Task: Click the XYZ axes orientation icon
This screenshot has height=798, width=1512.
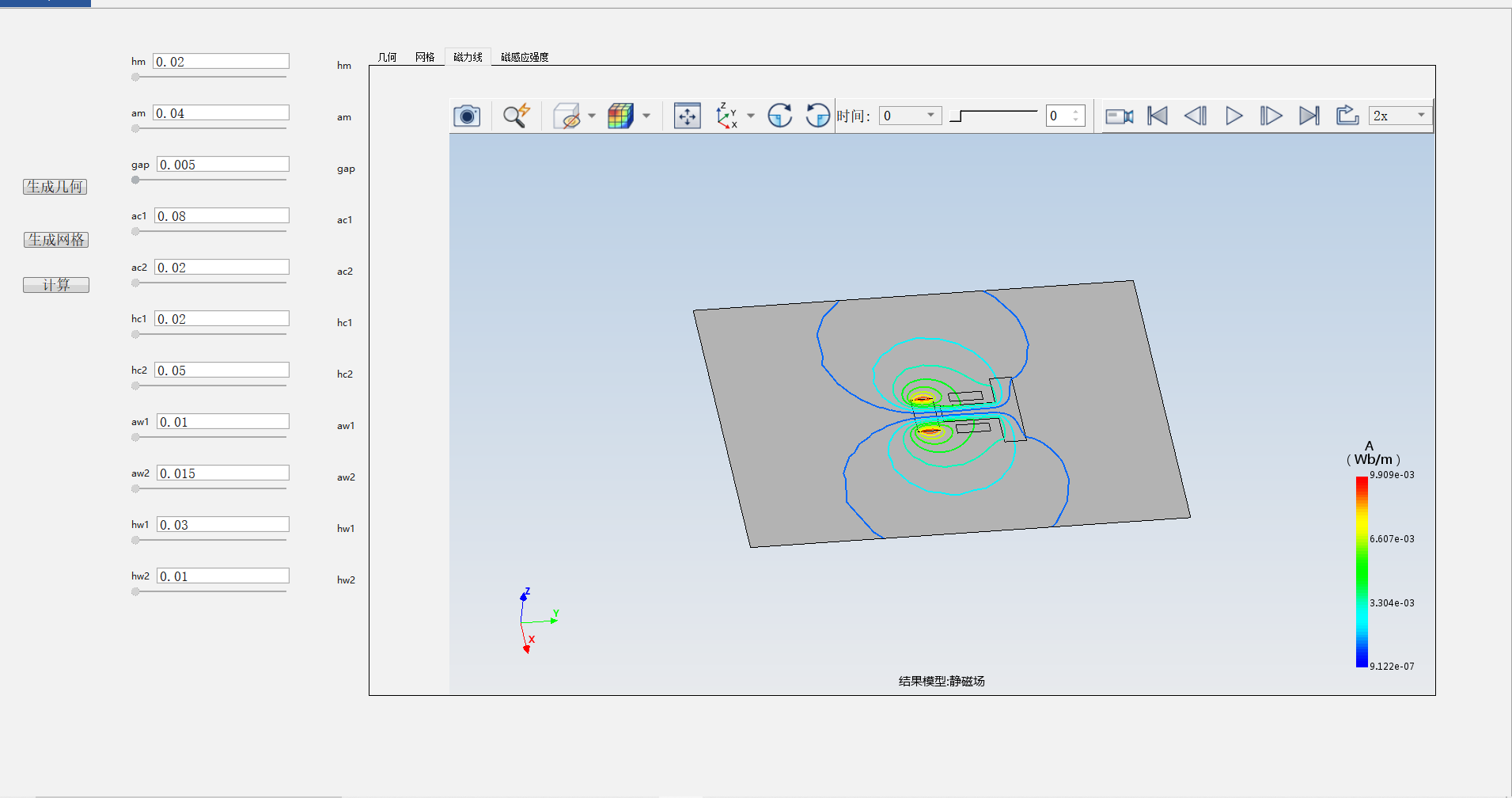Action: (x=726, y=116)
